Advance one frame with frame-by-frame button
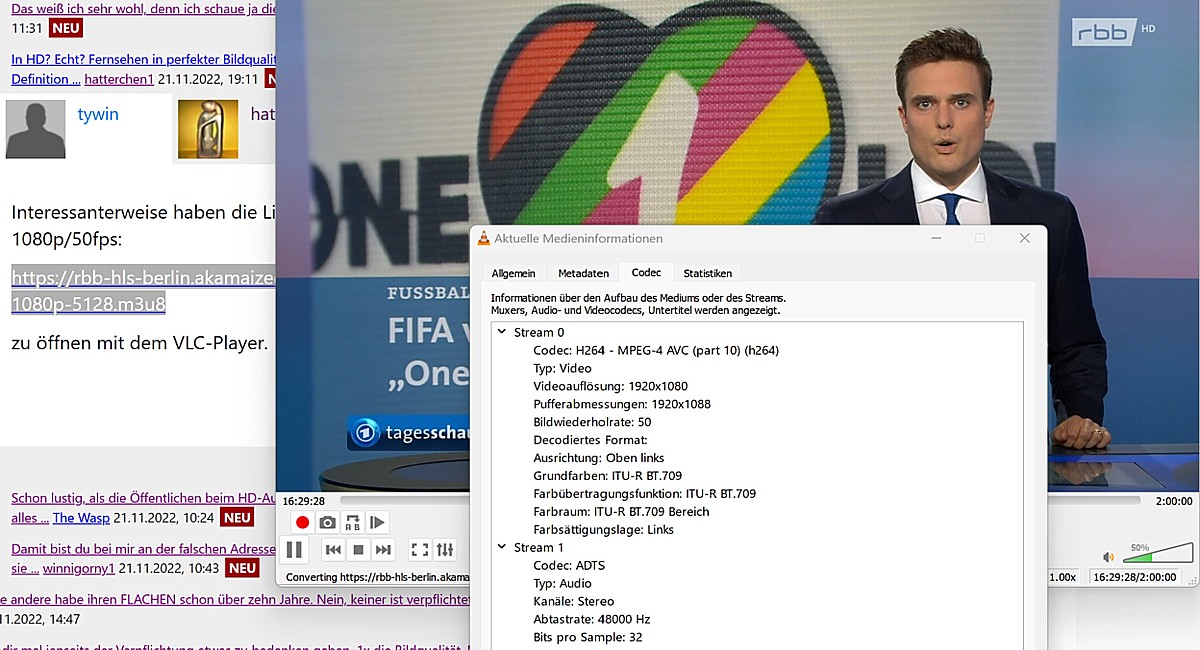This screenshot has height=650, width=1200. (x=377, y=522)
